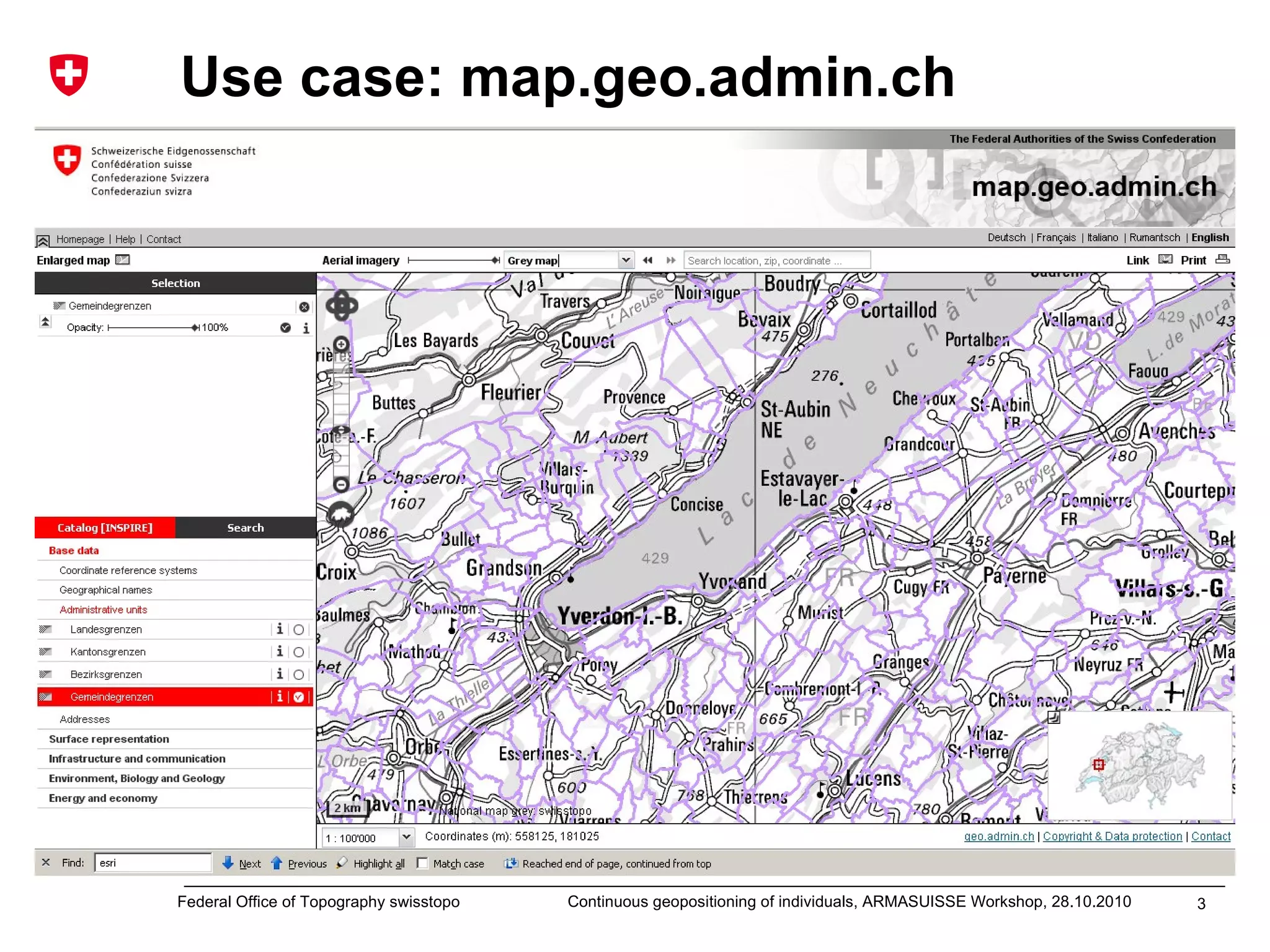Show info for selected Gemeindegrenzen layer
This screenshot has width=1270, height=952.
click(x=306, y=328)
